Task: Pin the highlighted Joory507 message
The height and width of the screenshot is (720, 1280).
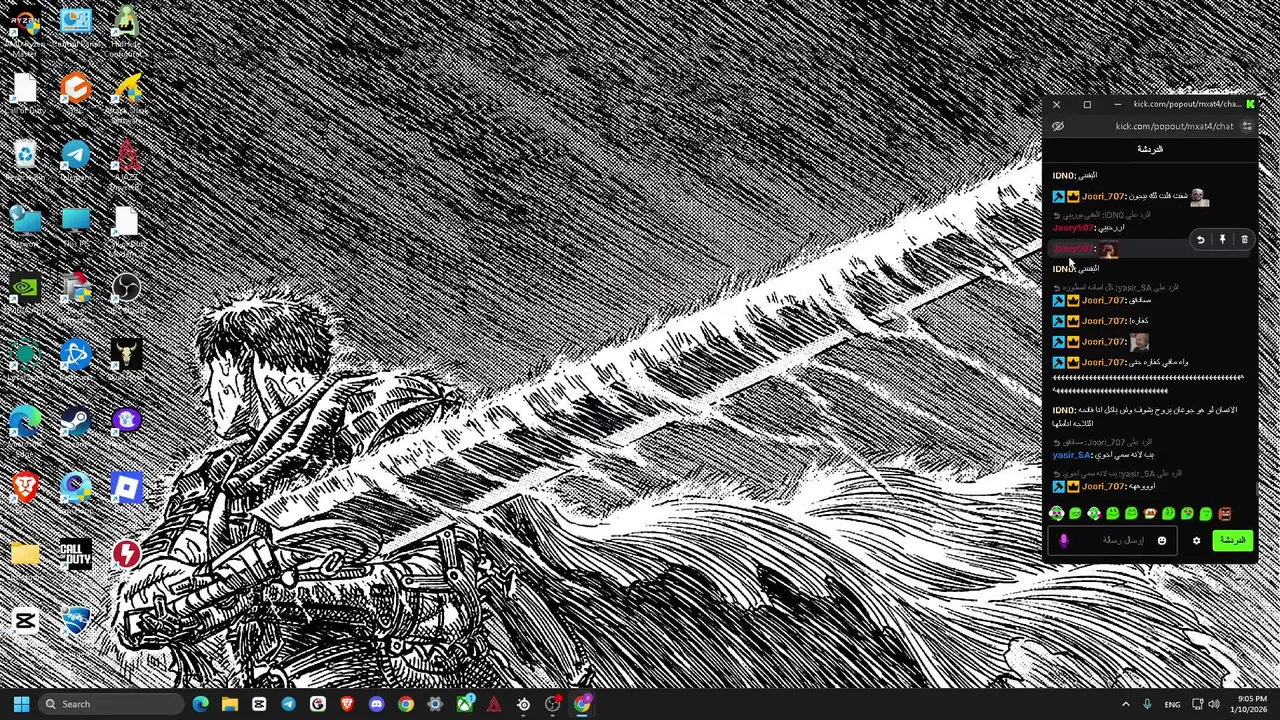Action: (1222, 240)
